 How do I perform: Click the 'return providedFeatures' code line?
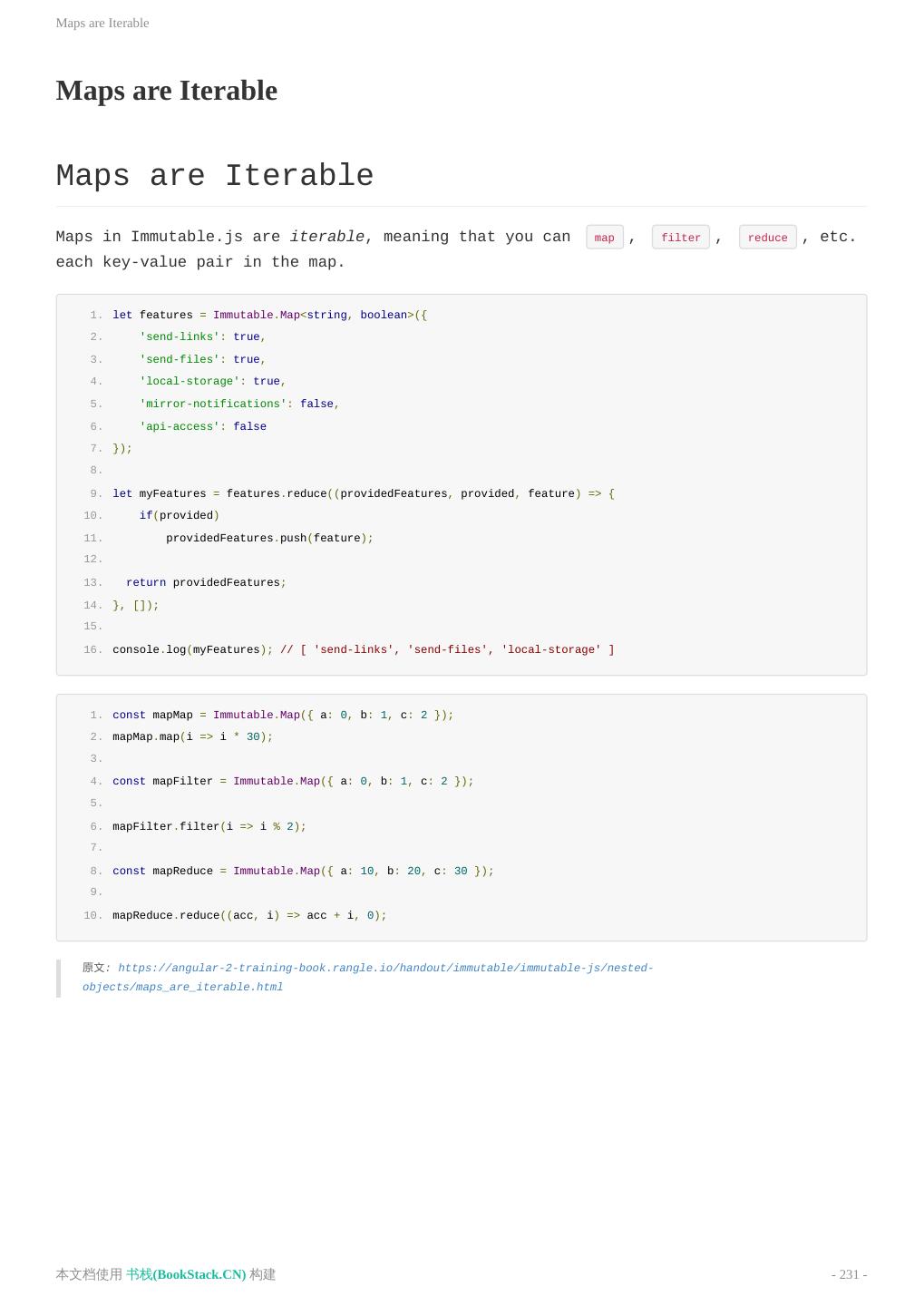coord(206,583)
